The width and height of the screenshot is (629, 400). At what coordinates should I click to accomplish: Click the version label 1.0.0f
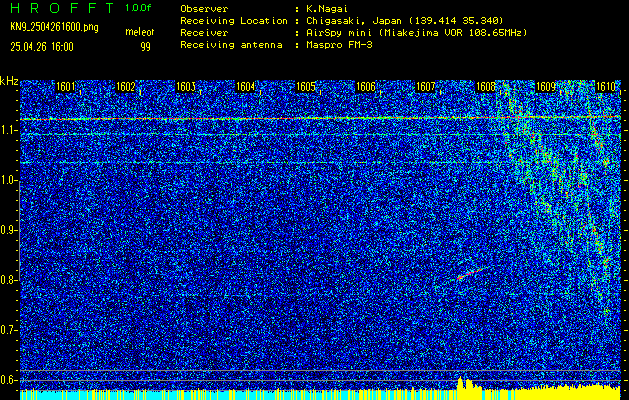(138, 8)
